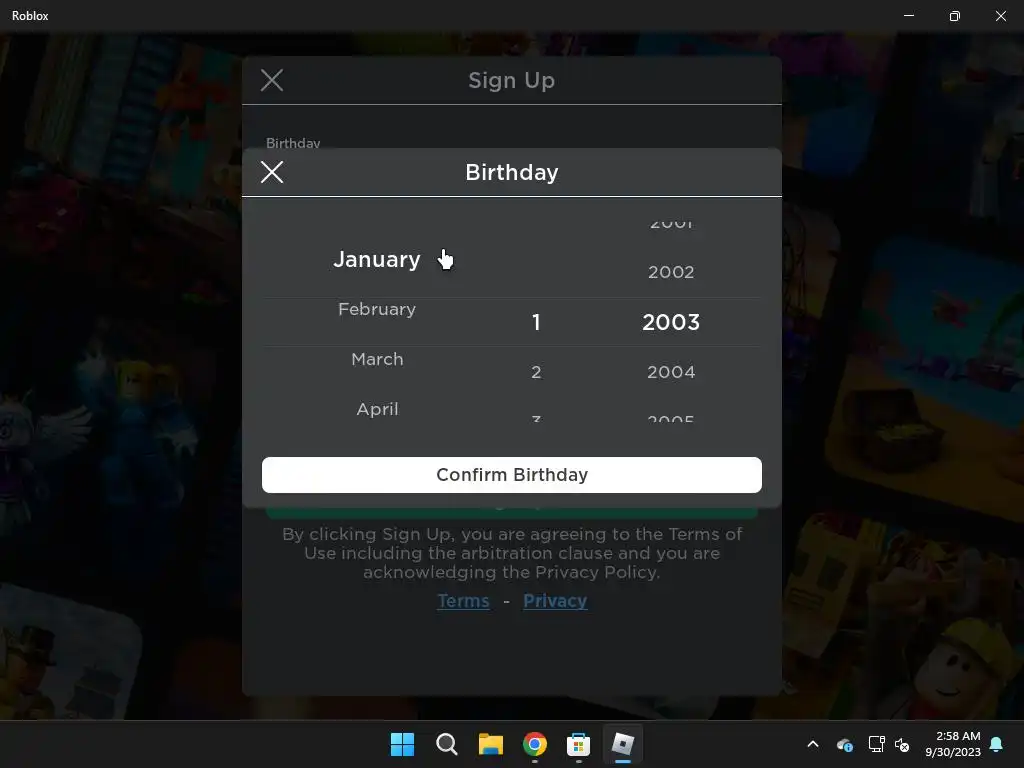Select day 1 in the day column
This screenshot has height=768, width=1024.
coord(536,322)
